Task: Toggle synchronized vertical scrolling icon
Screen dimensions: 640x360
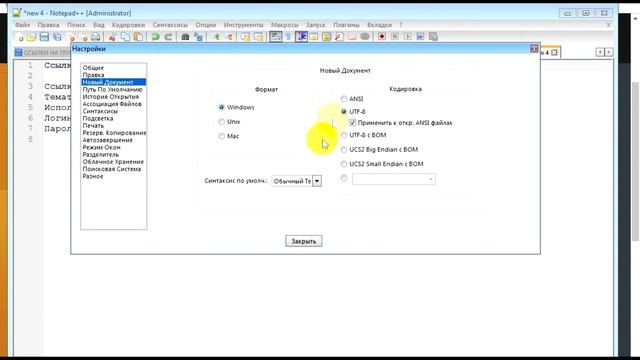Action: click(245, 37)
